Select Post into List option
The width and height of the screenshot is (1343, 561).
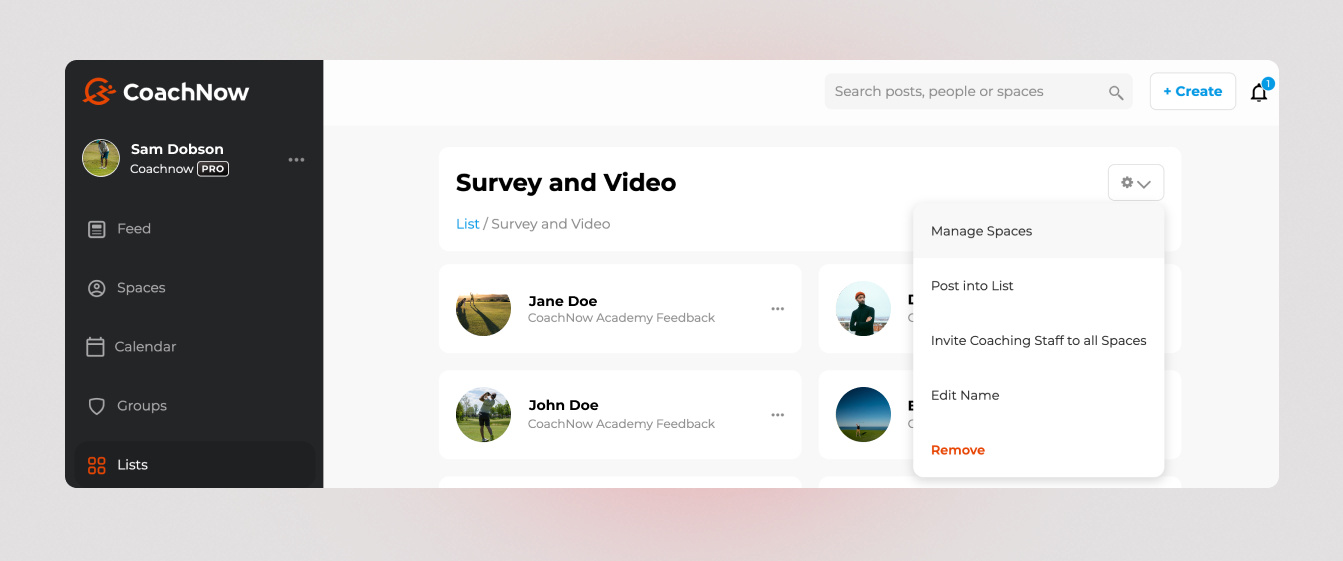click(972, 286)
